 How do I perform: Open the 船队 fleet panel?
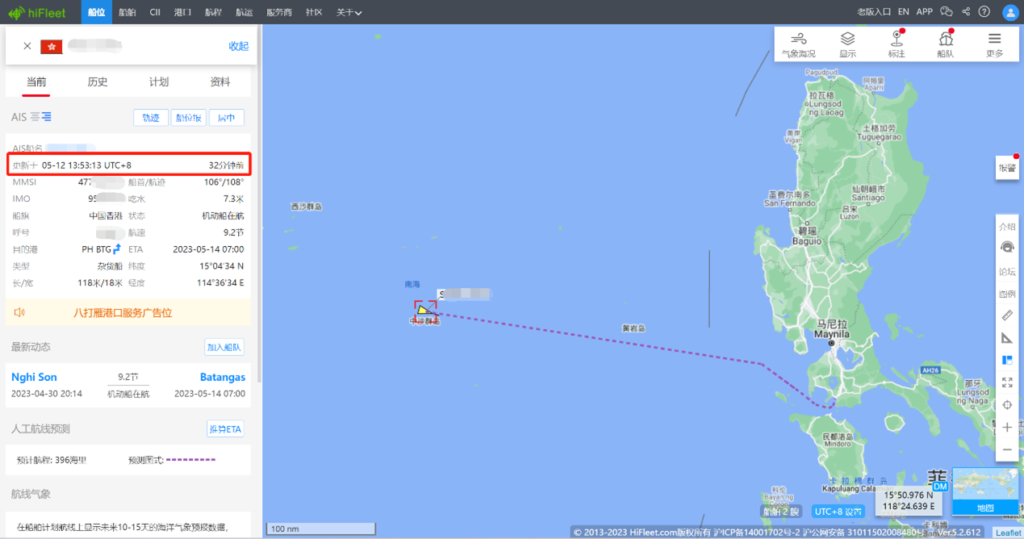click(x=945, y=44)
